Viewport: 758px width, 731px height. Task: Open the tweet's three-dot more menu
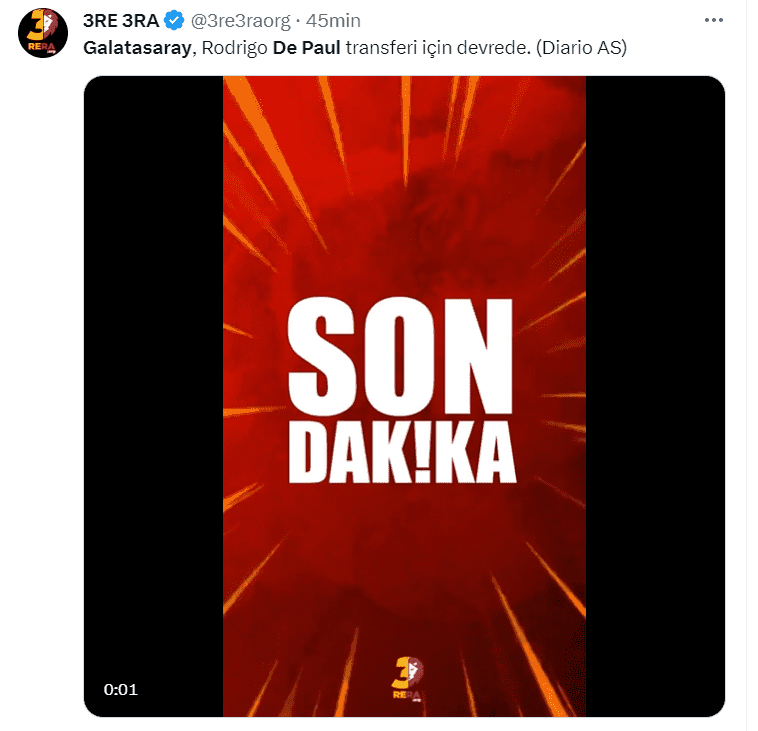[712, 21]
